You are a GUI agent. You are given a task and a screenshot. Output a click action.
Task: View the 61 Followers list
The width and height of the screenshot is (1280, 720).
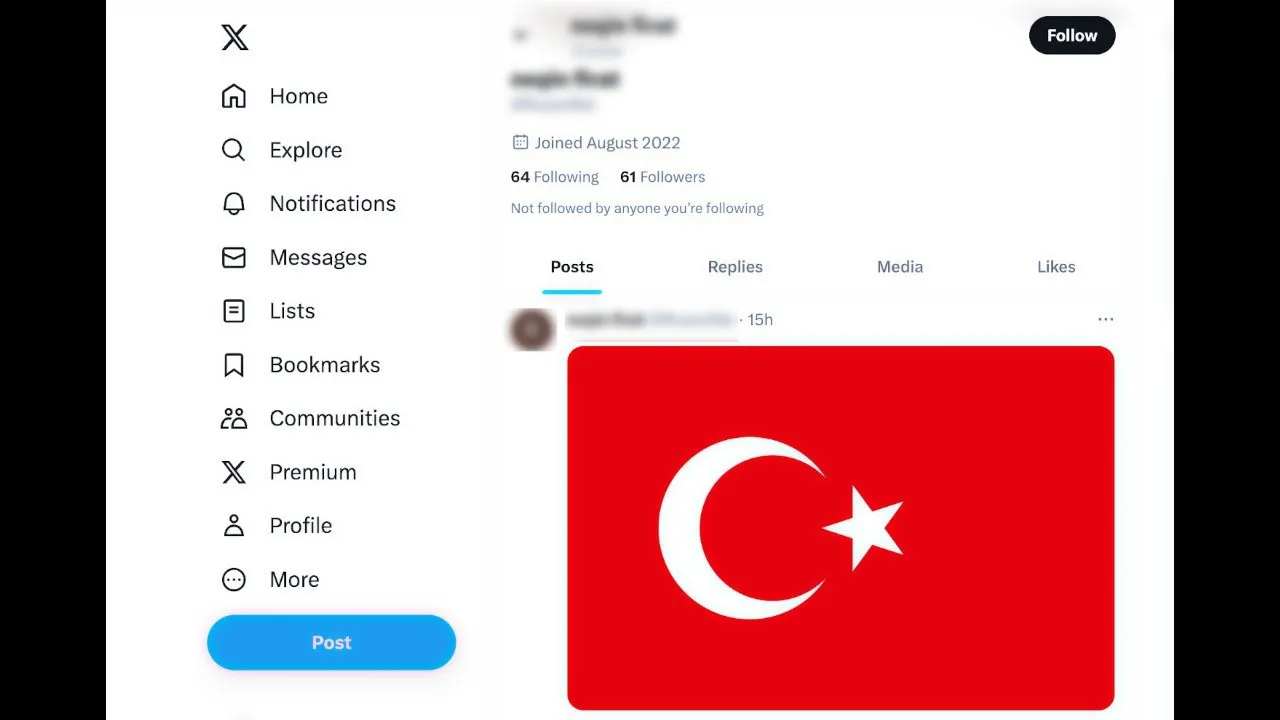point(662,177)
